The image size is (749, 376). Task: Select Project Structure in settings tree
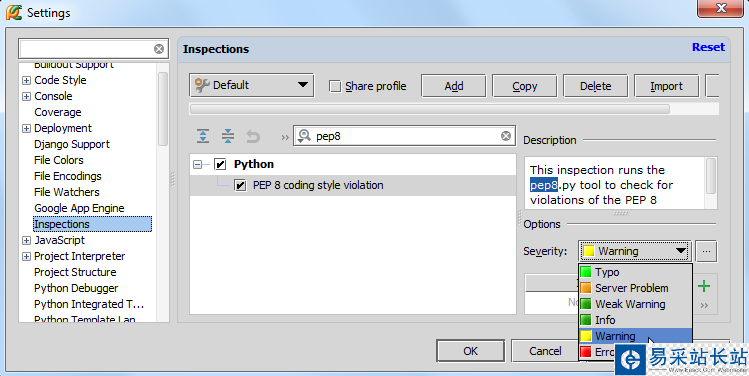[x=75, y=272]
